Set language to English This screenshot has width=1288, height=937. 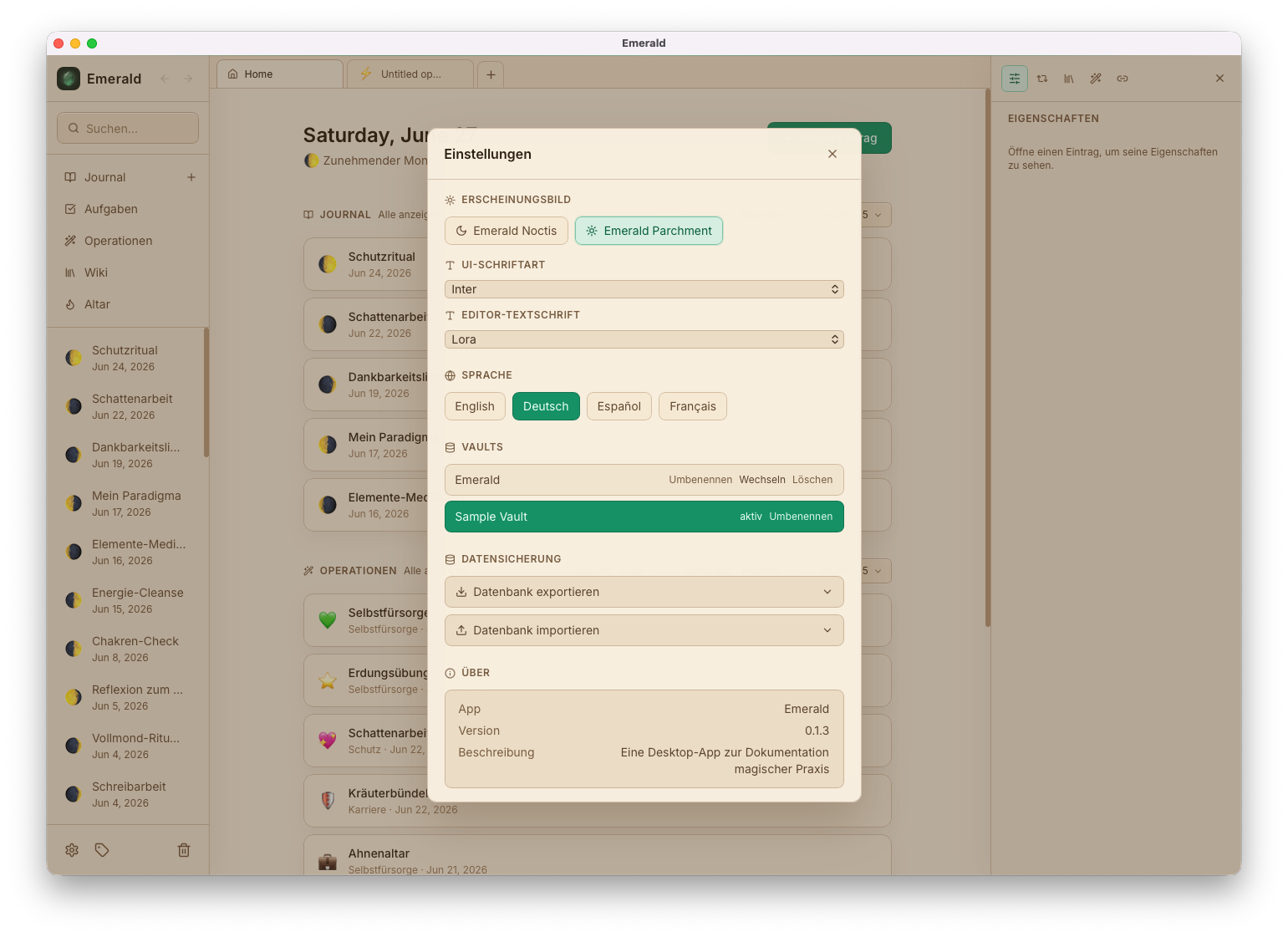click(475, 406)
